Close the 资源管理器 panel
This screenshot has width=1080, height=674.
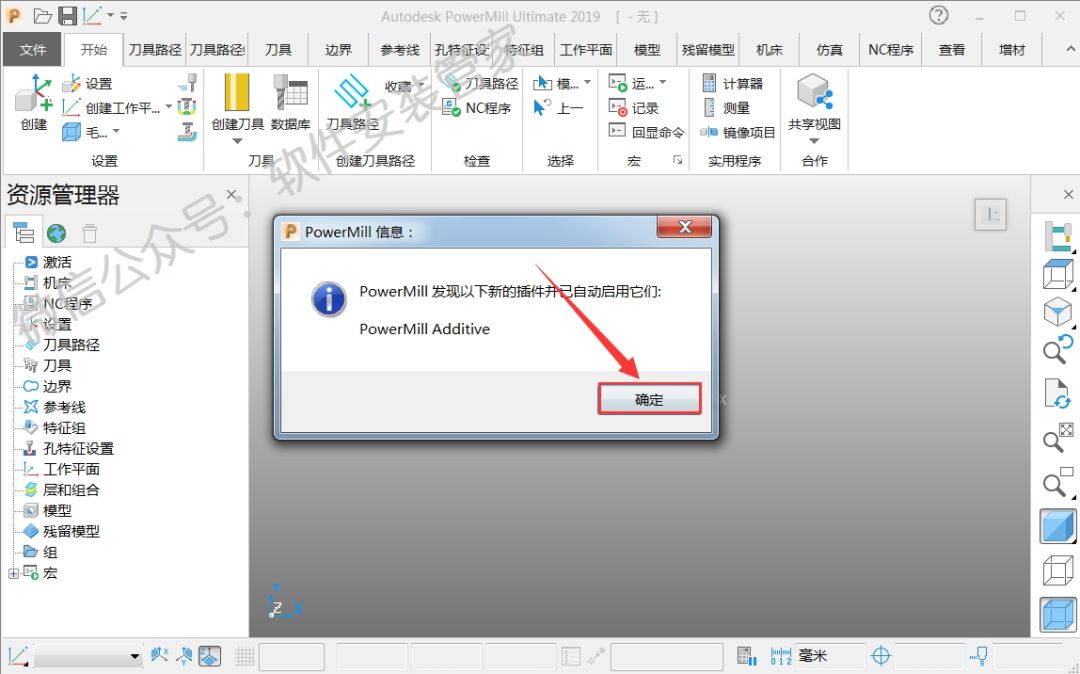(231, 195)
